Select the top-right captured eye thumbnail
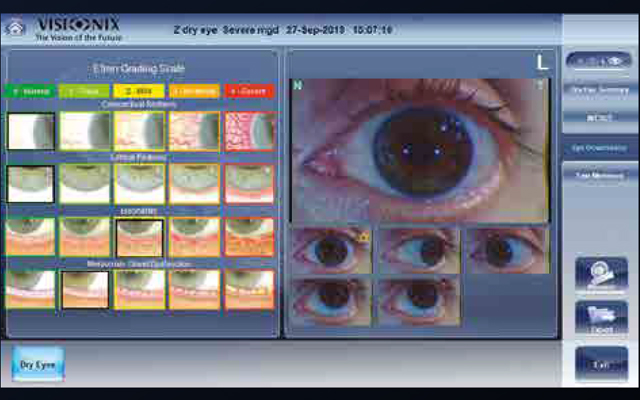The image size is (640, 400). tap(506, 250)
